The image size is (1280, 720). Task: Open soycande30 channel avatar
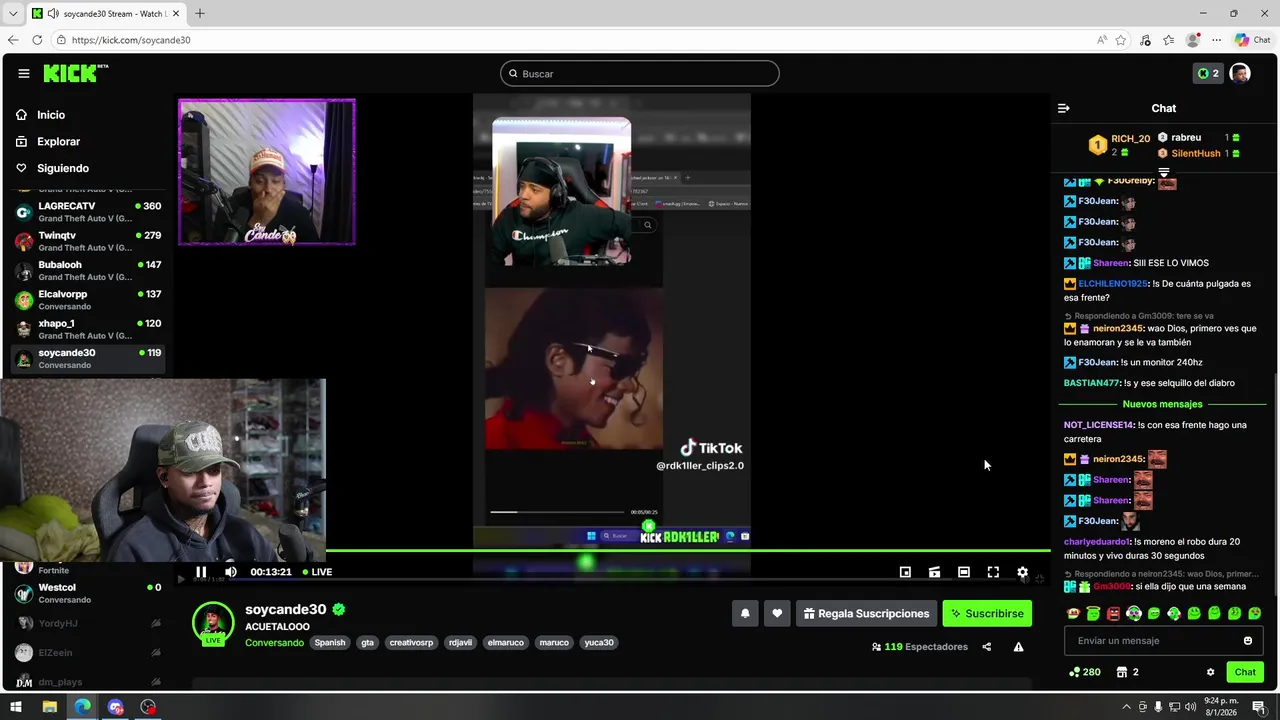213,622
